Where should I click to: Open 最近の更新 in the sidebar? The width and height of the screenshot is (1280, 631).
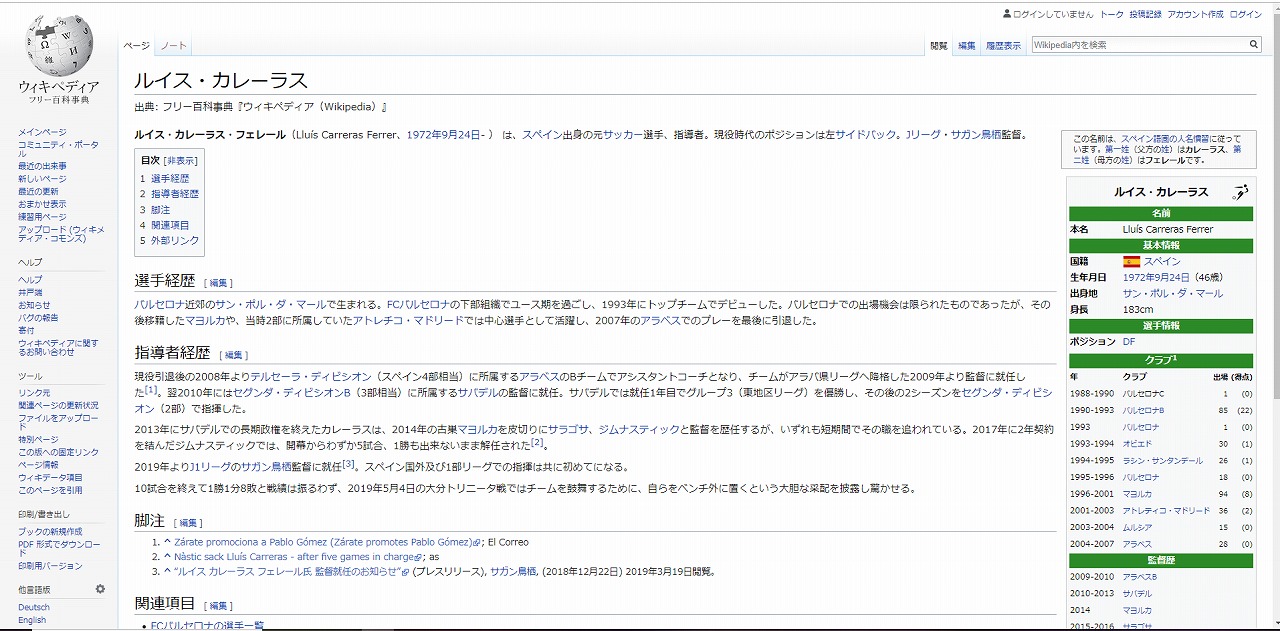[38, 192]
